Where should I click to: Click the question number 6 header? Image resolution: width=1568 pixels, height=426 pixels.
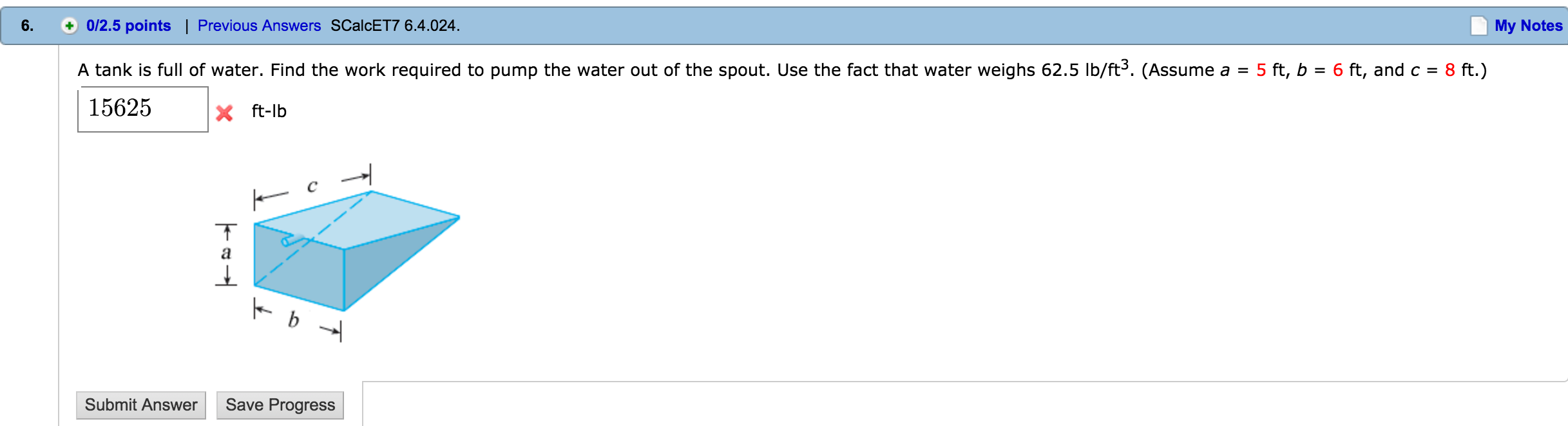click(26, 26)
